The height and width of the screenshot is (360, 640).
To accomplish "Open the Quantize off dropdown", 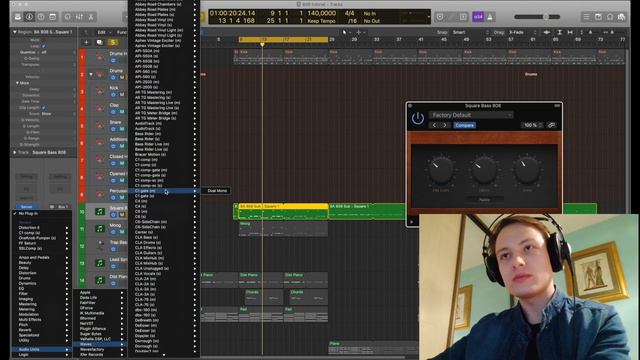I will pyautogui.click(x=58, y=52).
